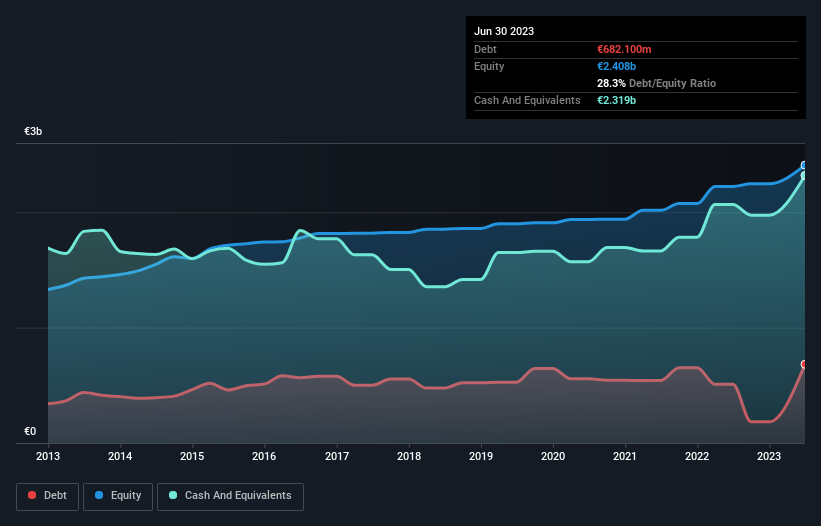The height and width of the screenshot is (526, 821).
Task: Click the 2021 x-axis label
Action: coord(625,456)
